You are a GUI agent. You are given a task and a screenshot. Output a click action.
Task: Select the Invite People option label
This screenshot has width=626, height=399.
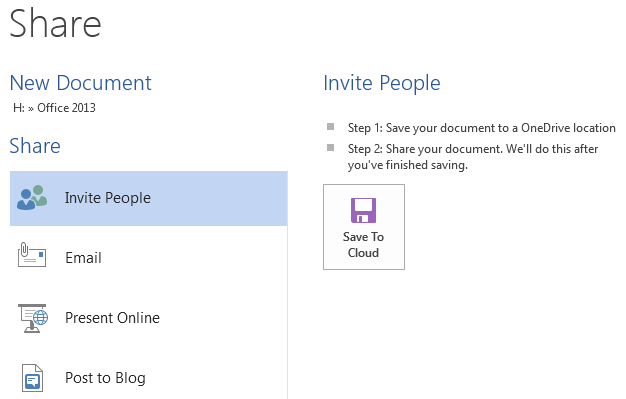pos(108,198)
